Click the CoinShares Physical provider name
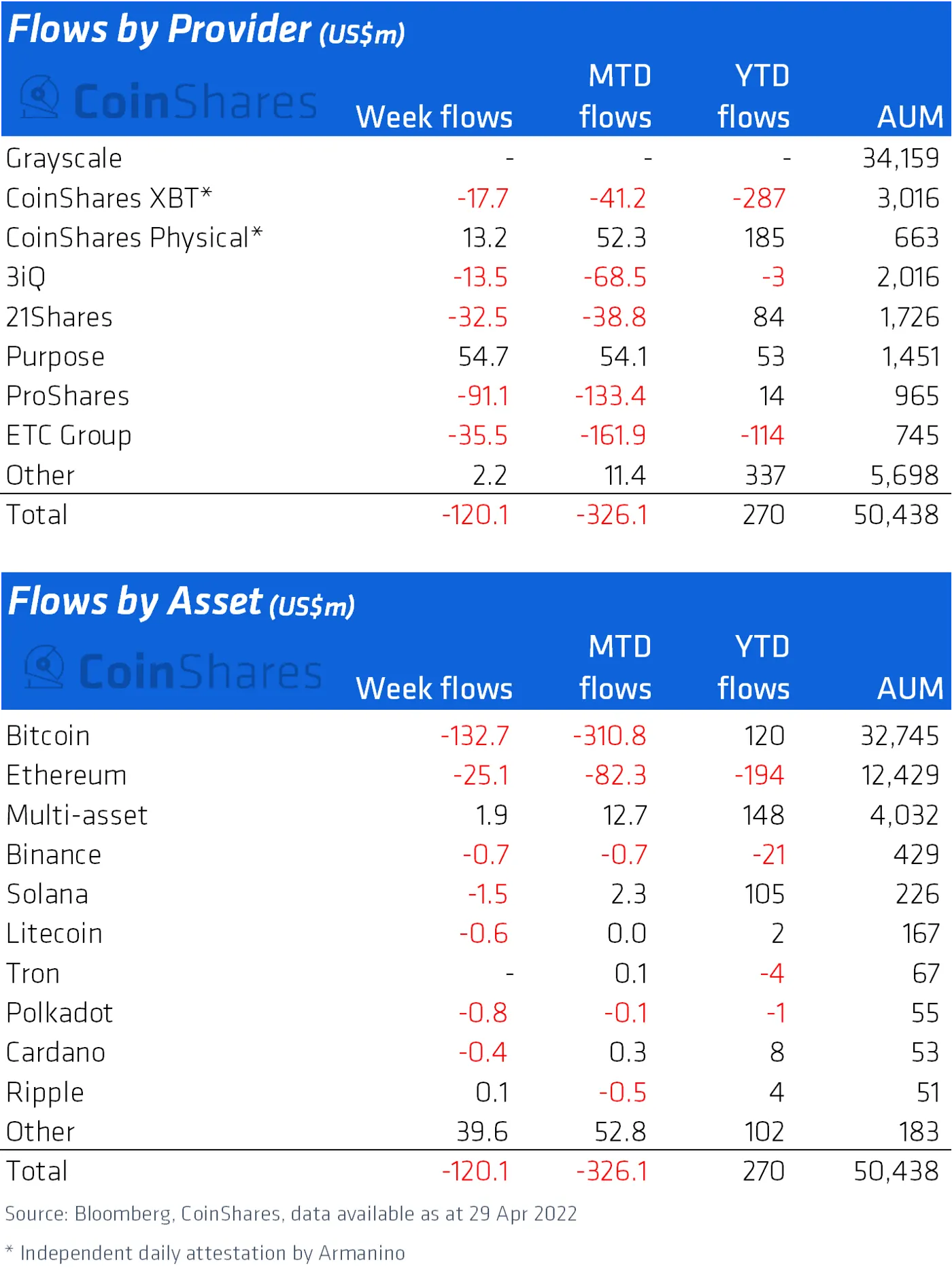 click(134, 238)
